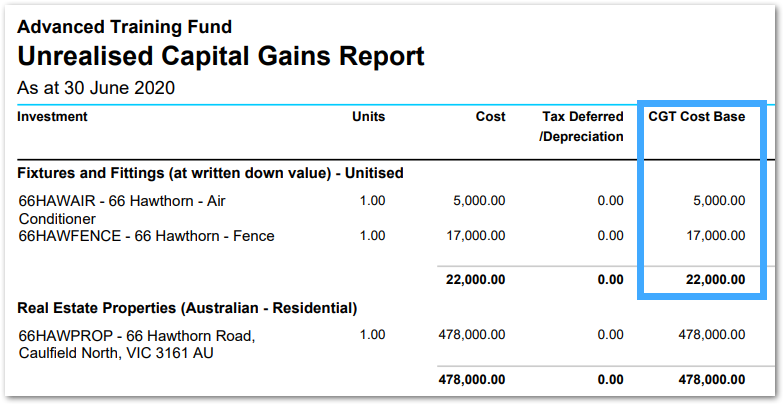Click the Units column header

(x=368, y=116)
